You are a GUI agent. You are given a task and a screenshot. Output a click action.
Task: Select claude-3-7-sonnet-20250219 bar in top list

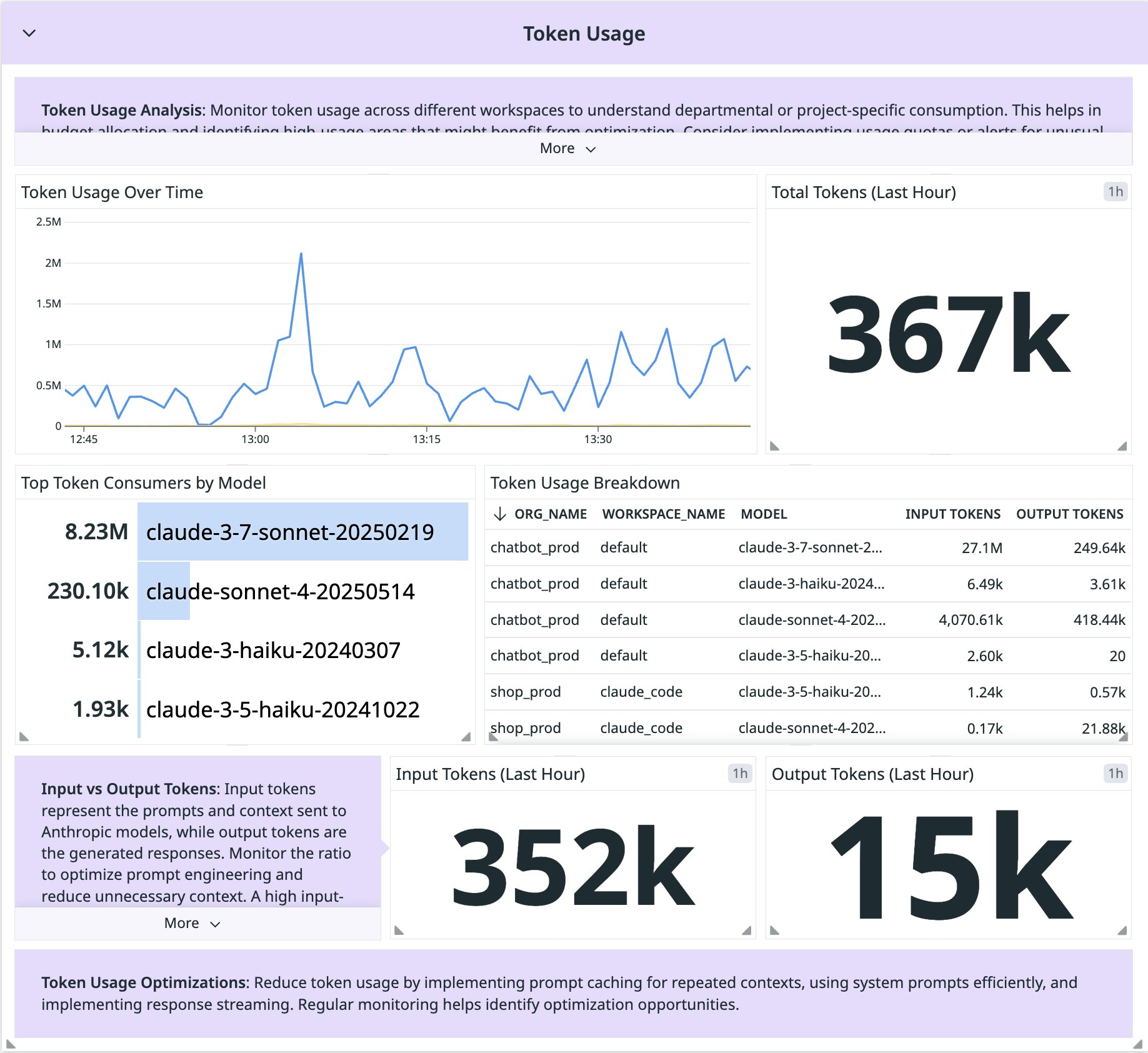click(302, 532)
